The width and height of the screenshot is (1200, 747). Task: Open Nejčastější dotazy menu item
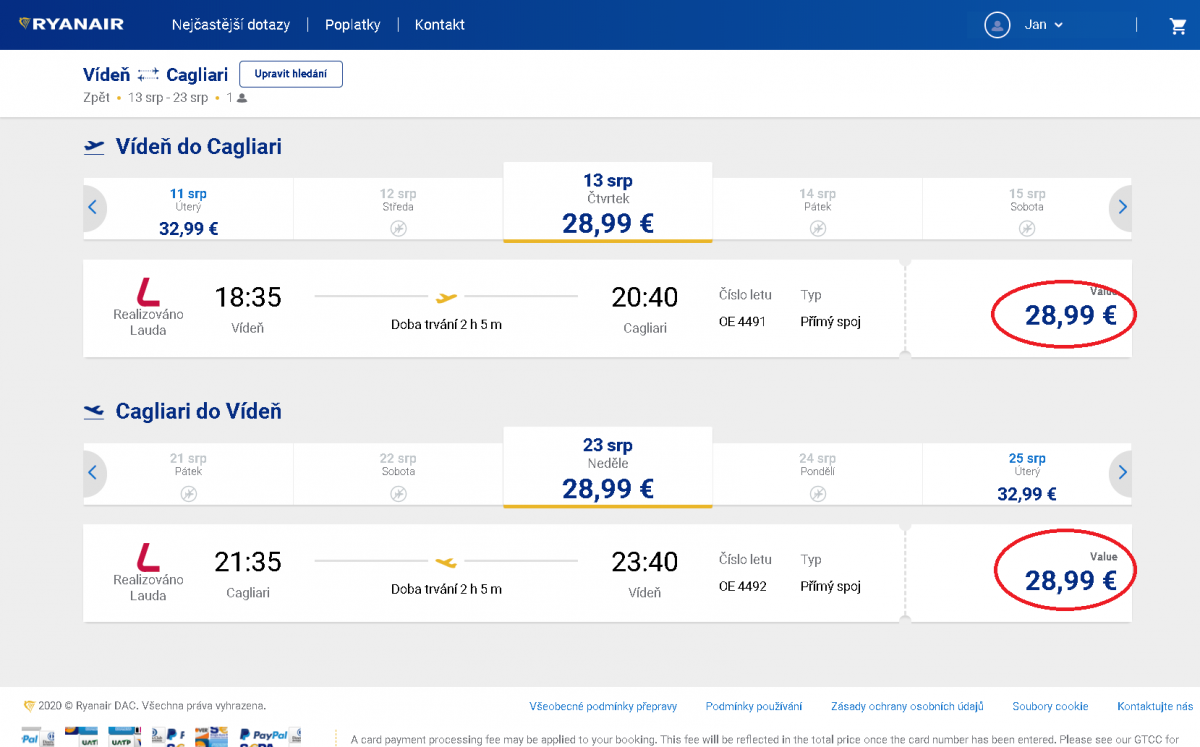(230, 25)
